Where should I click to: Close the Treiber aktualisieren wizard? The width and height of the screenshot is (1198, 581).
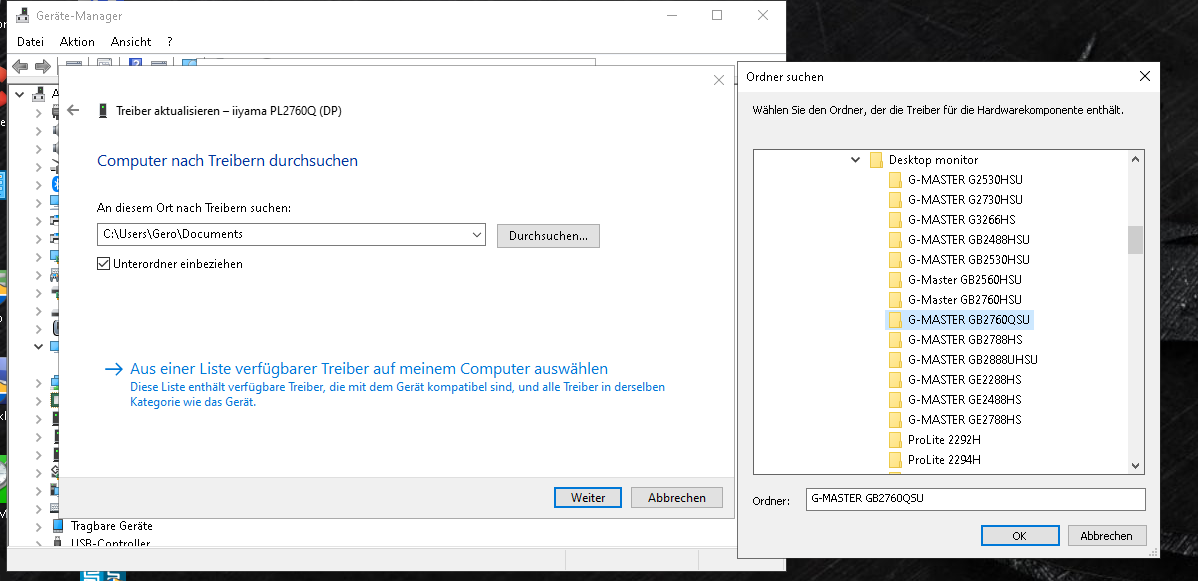(x=718, y=80)
